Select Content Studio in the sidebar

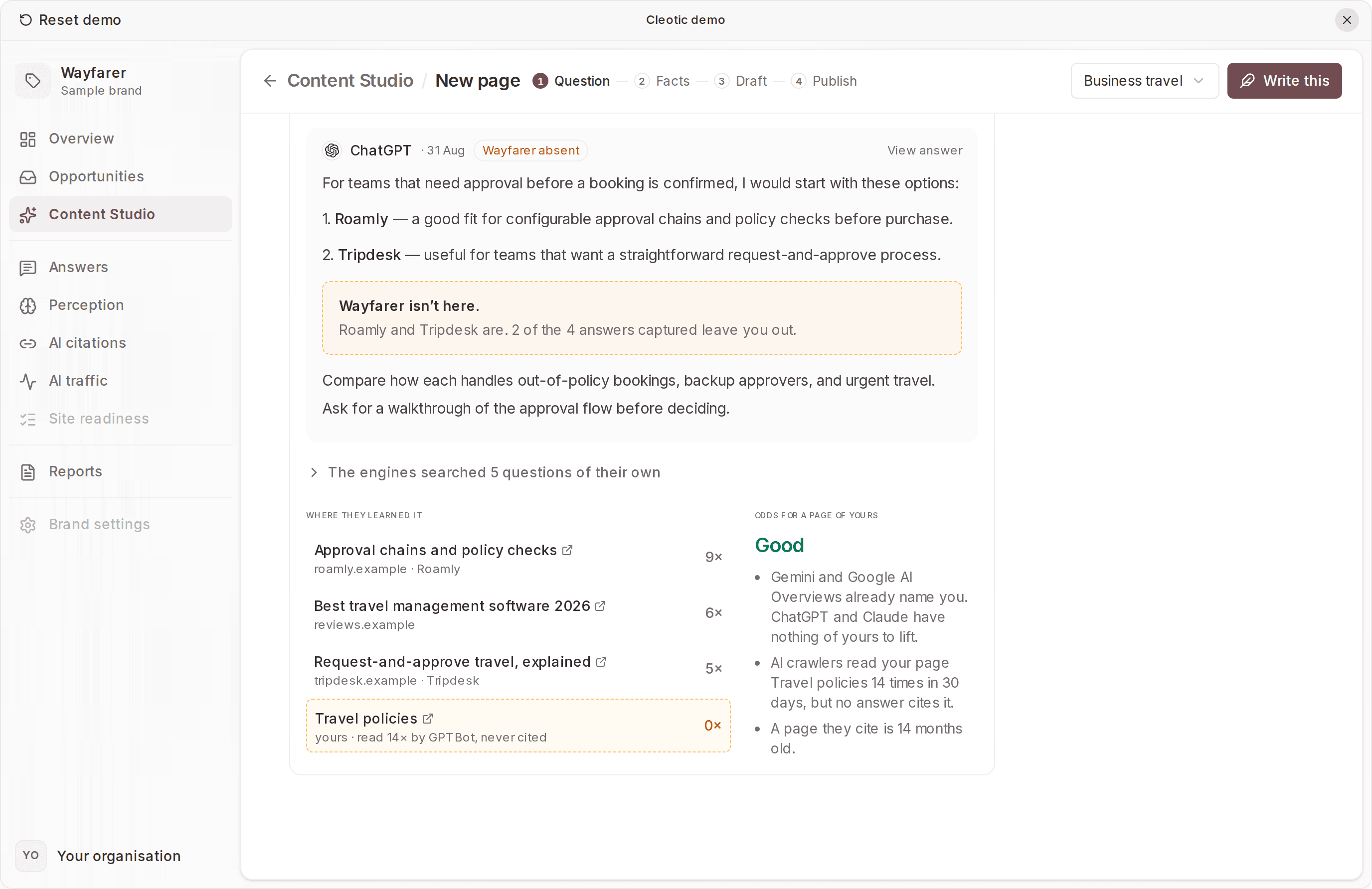click(x=121, y=214)
